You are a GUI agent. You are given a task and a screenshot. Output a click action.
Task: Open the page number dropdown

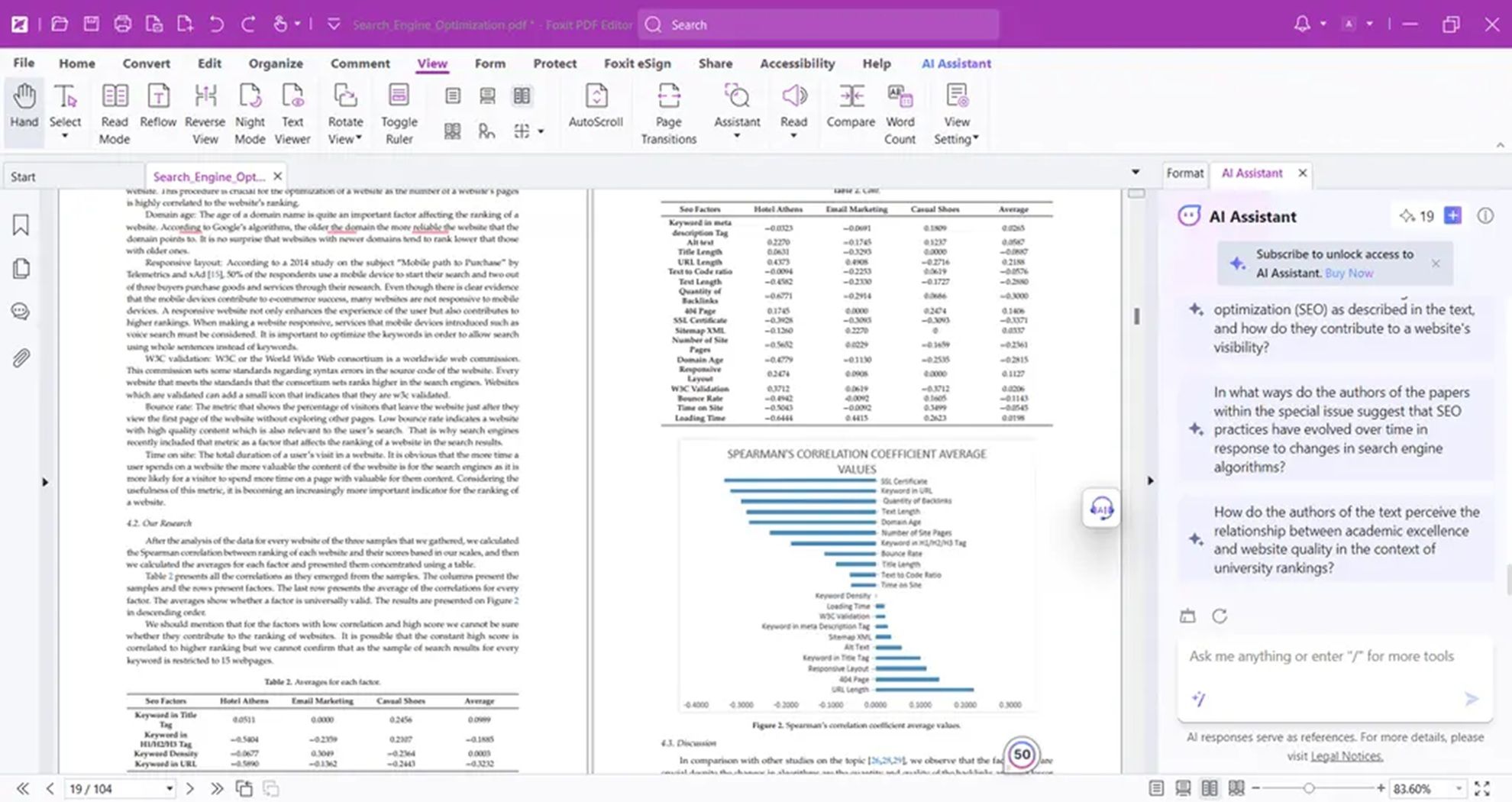(169, 789)
